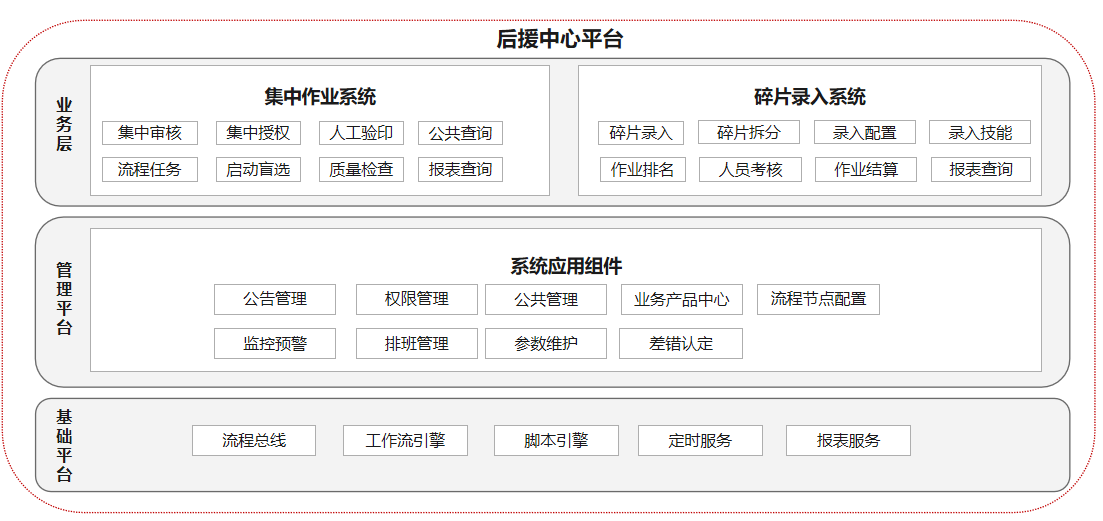Choose the 定时服务 box

click(701, 441)
